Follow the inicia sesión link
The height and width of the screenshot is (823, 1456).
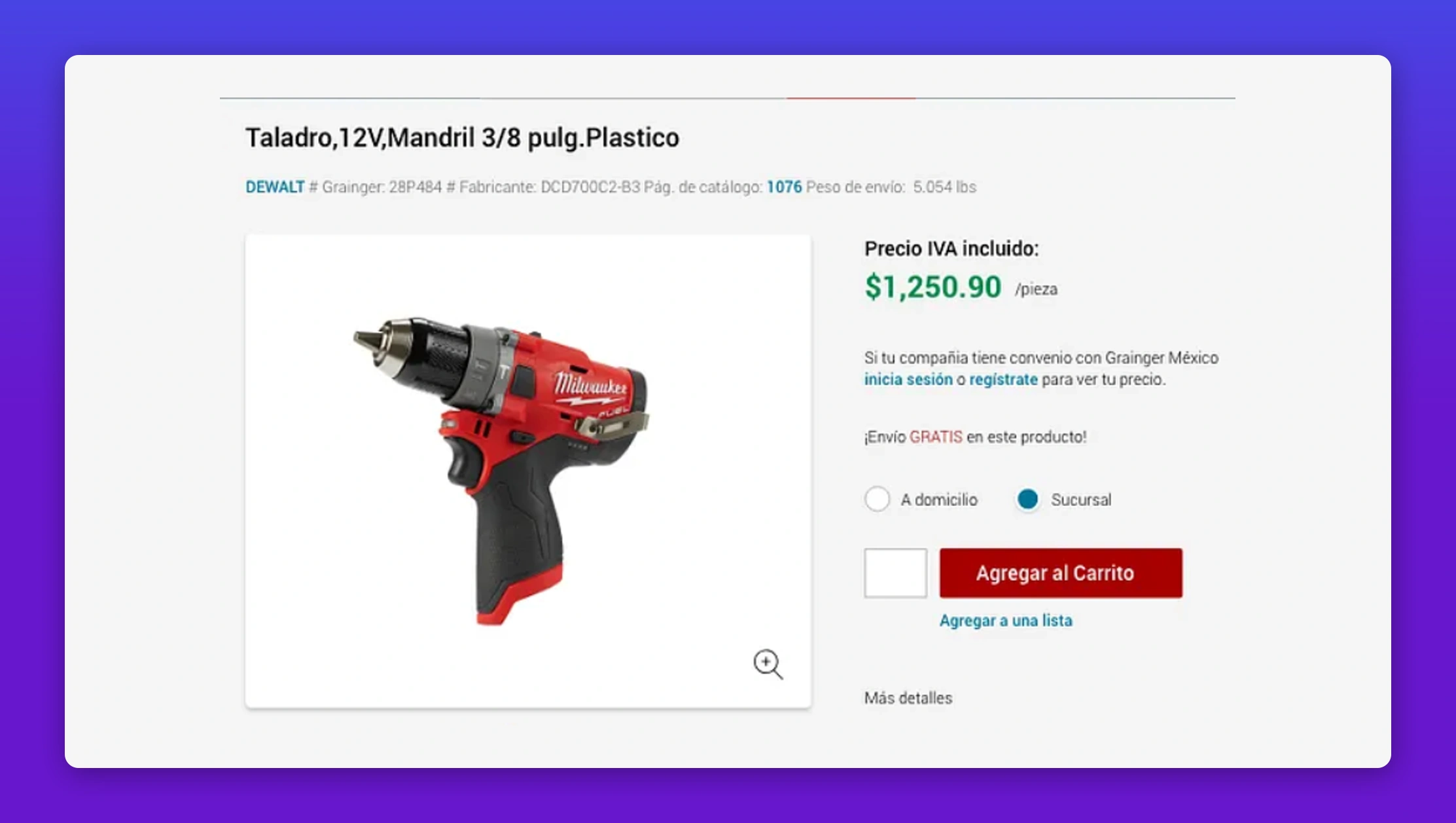point(908,380)
